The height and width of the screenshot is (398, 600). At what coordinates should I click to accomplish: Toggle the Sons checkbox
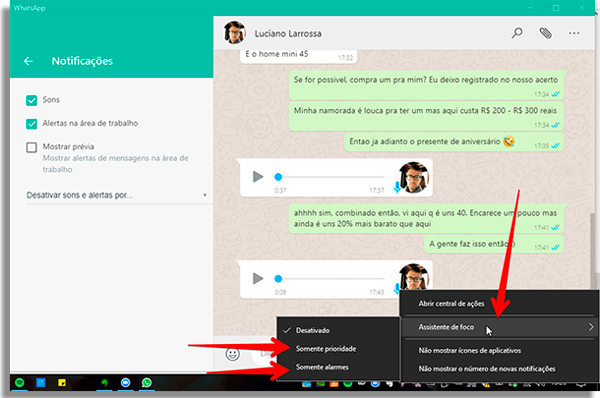pos(31,100)
